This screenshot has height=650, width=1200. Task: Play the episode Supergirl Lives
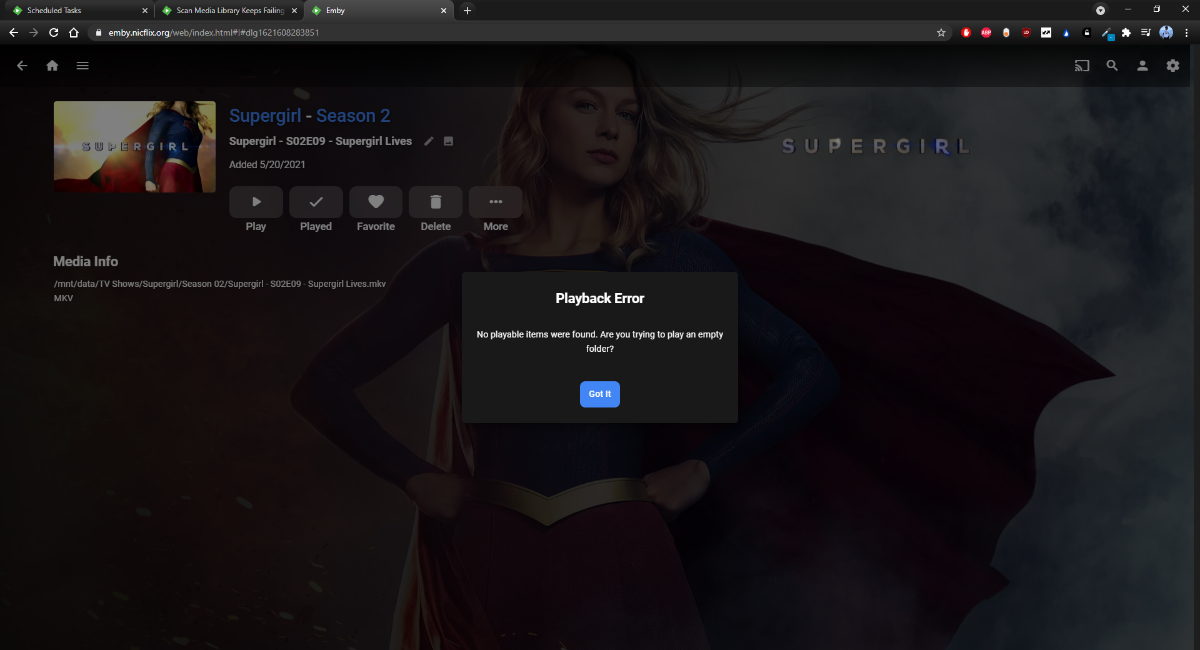click(255, 201)
